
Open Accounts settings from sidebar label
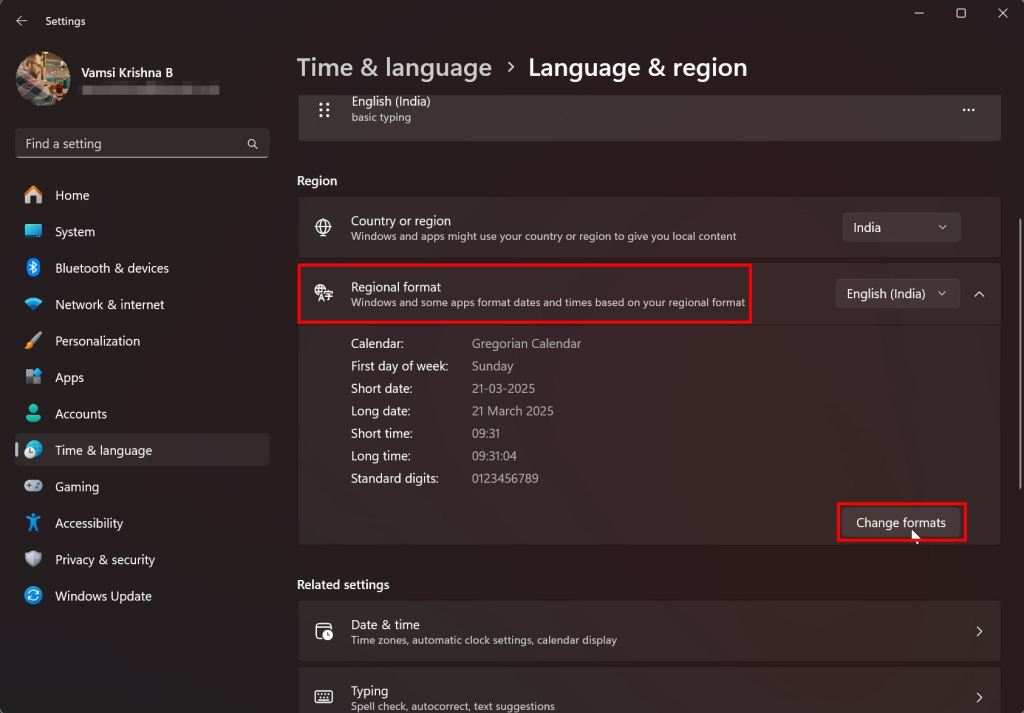click(81, 414)
